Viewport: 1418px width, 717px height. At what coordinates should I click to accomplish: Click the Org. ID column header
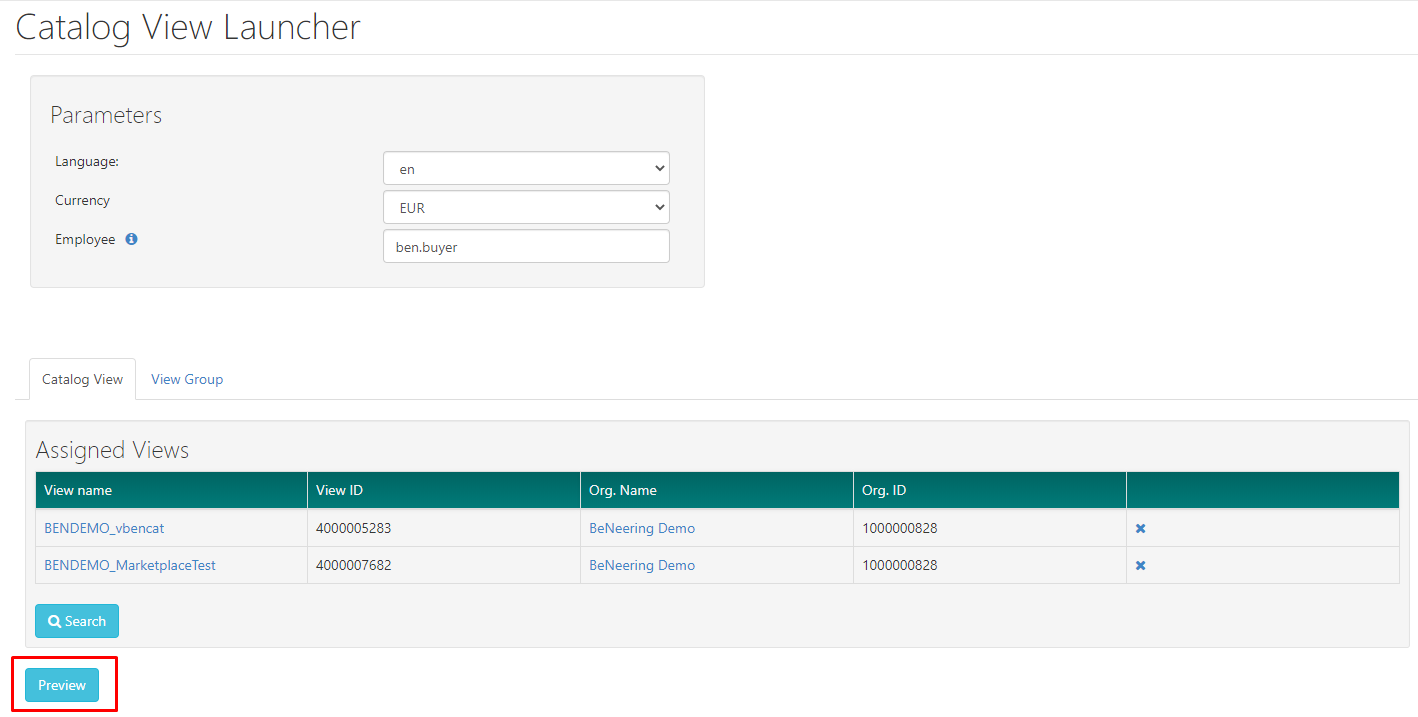pyautogui.click(x=884, y=490)
